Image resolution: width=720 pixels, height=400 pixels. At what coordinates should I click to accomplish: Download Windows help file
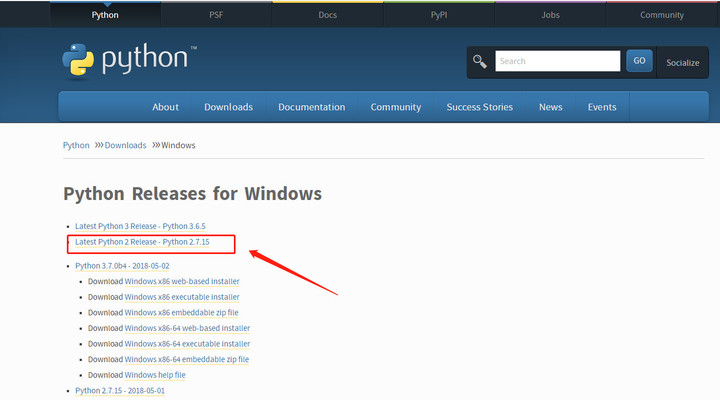[x=155, y=375]
